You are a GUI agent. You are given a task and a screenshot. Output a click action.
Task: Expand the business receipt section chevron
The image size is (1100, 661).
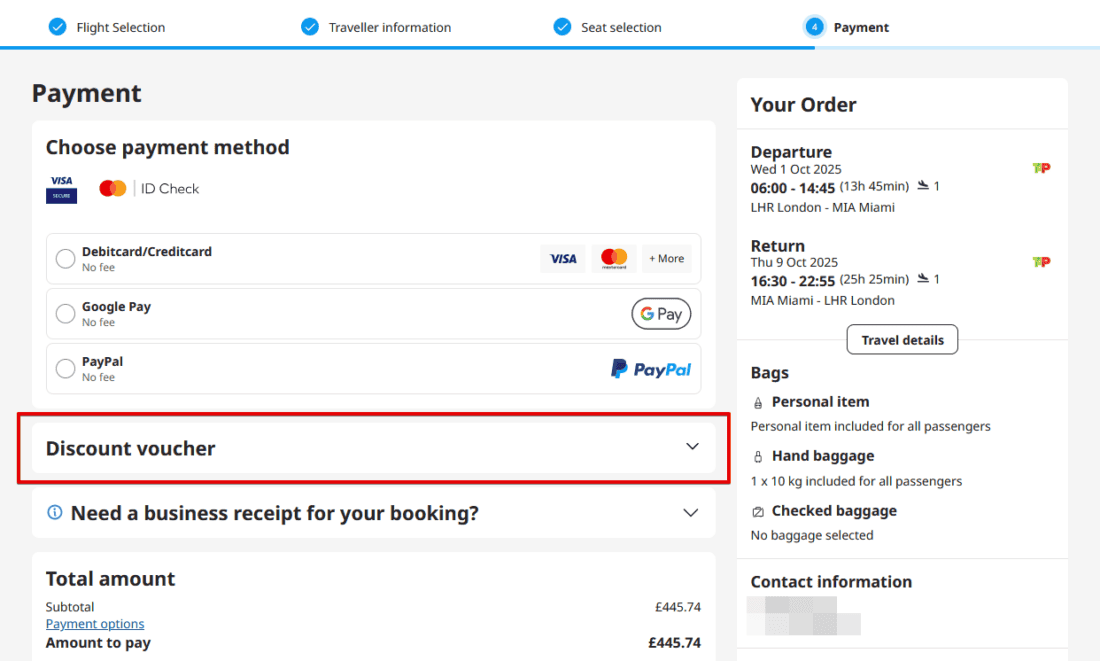tap(690, 513)
